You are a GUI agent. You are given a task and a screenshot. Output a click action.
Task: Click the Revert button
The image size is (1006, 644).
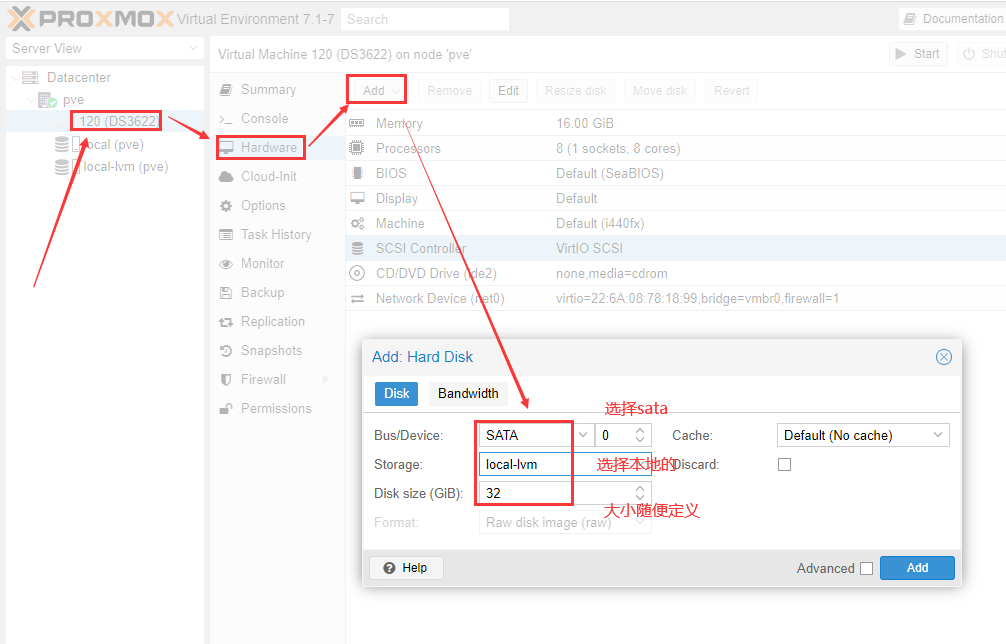[x=731, y=90]
